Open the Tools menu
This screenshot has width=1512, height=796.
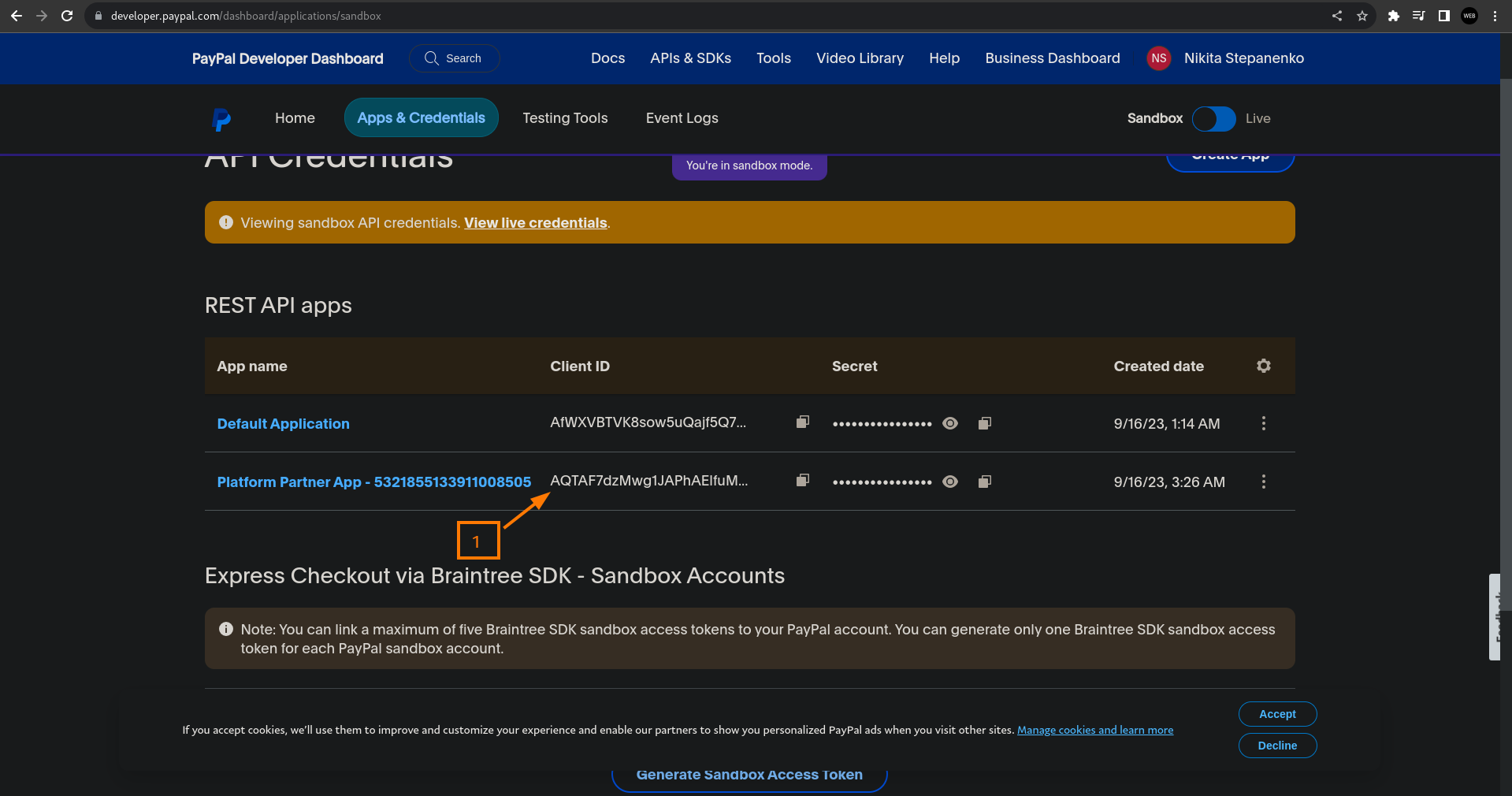tap(774, 58)
